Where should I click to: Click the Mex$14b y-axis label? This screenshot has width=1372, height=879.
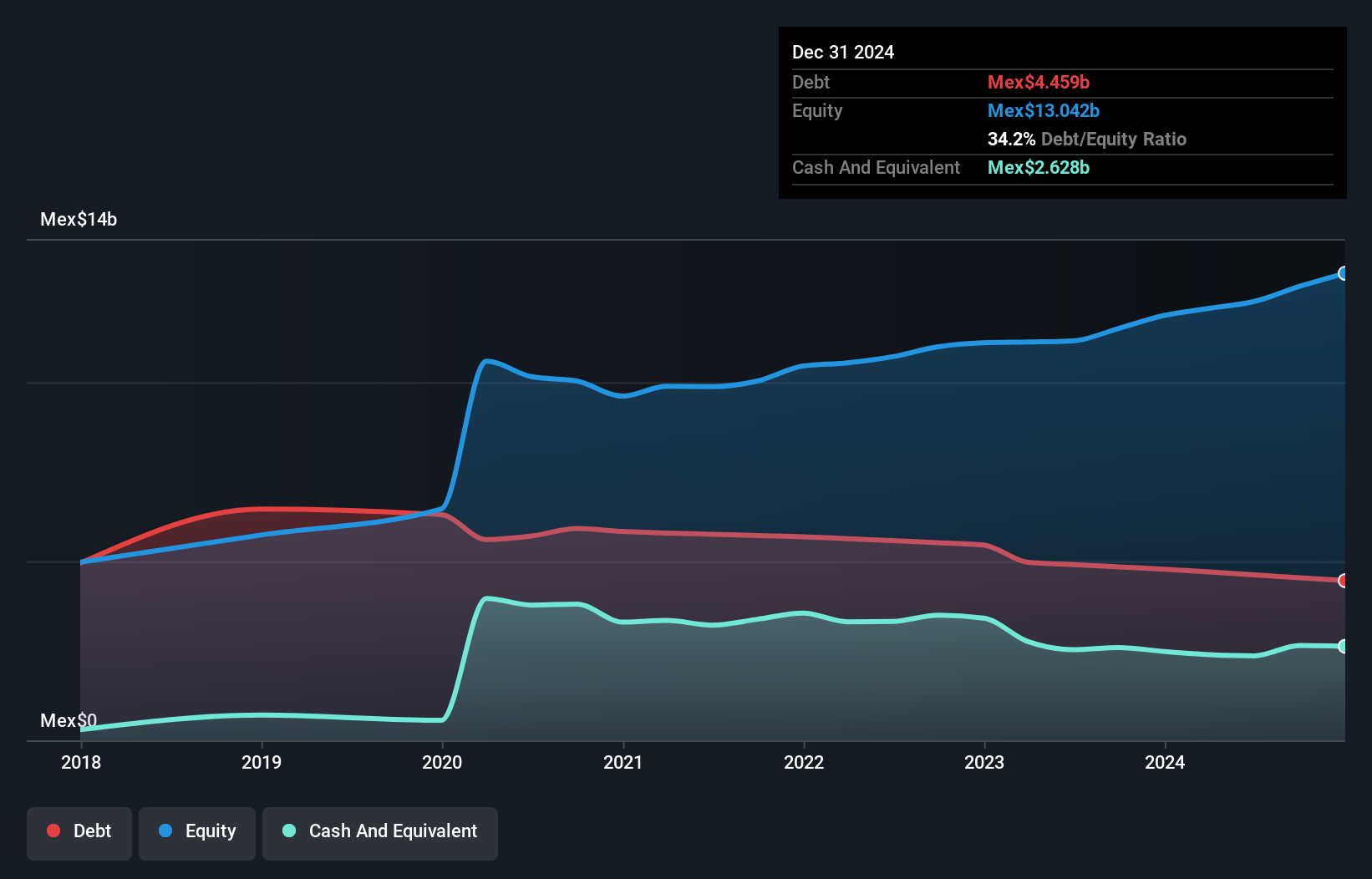click(x=79, y=220)
